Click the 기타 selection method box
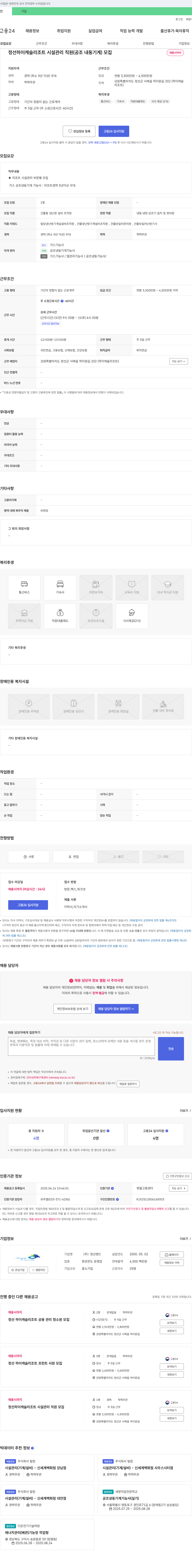Image resolution: width=192 pixels, height=1568 pixels. [x=163, y=856]
